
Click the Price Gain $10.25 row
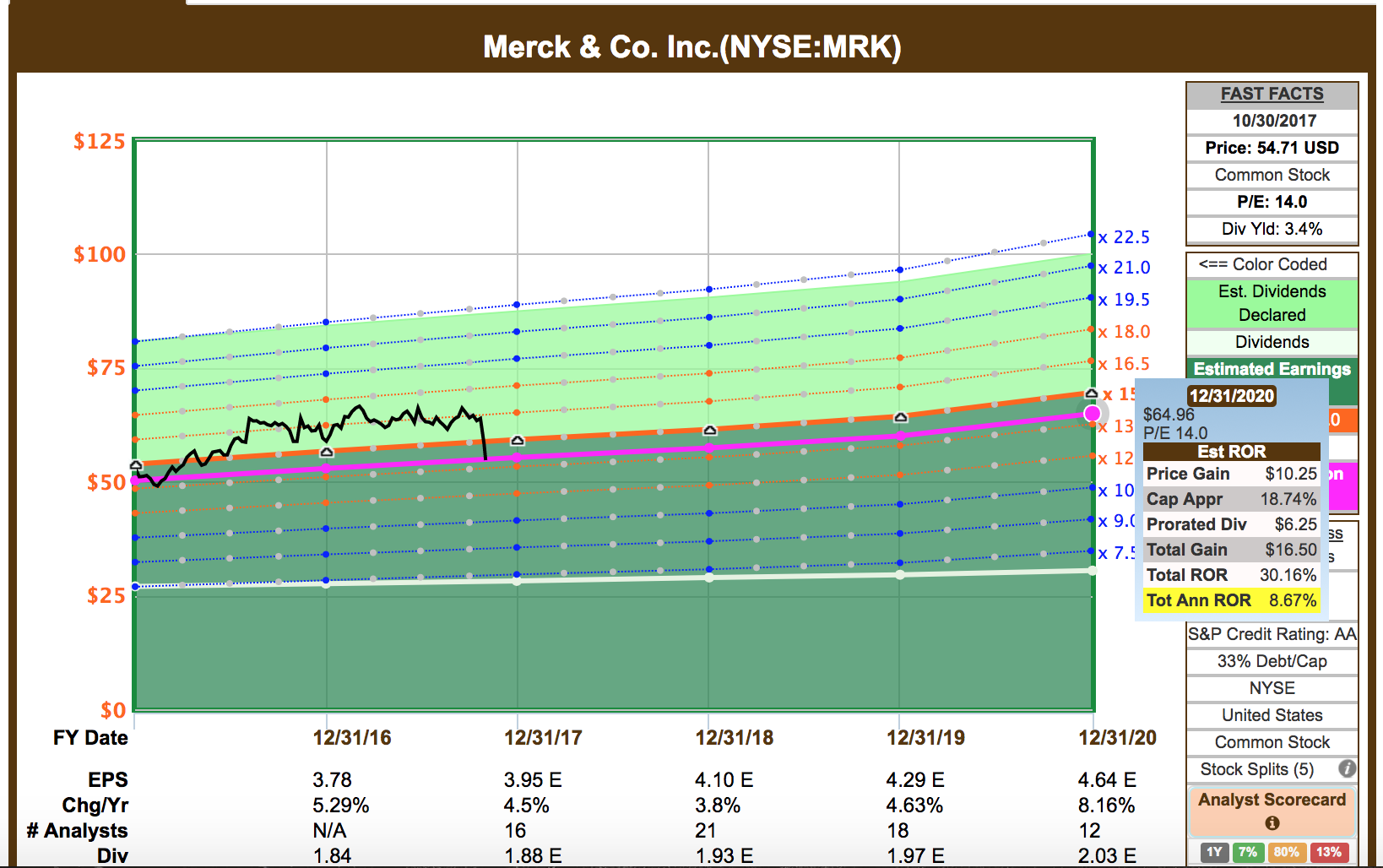pos(1231,474)
